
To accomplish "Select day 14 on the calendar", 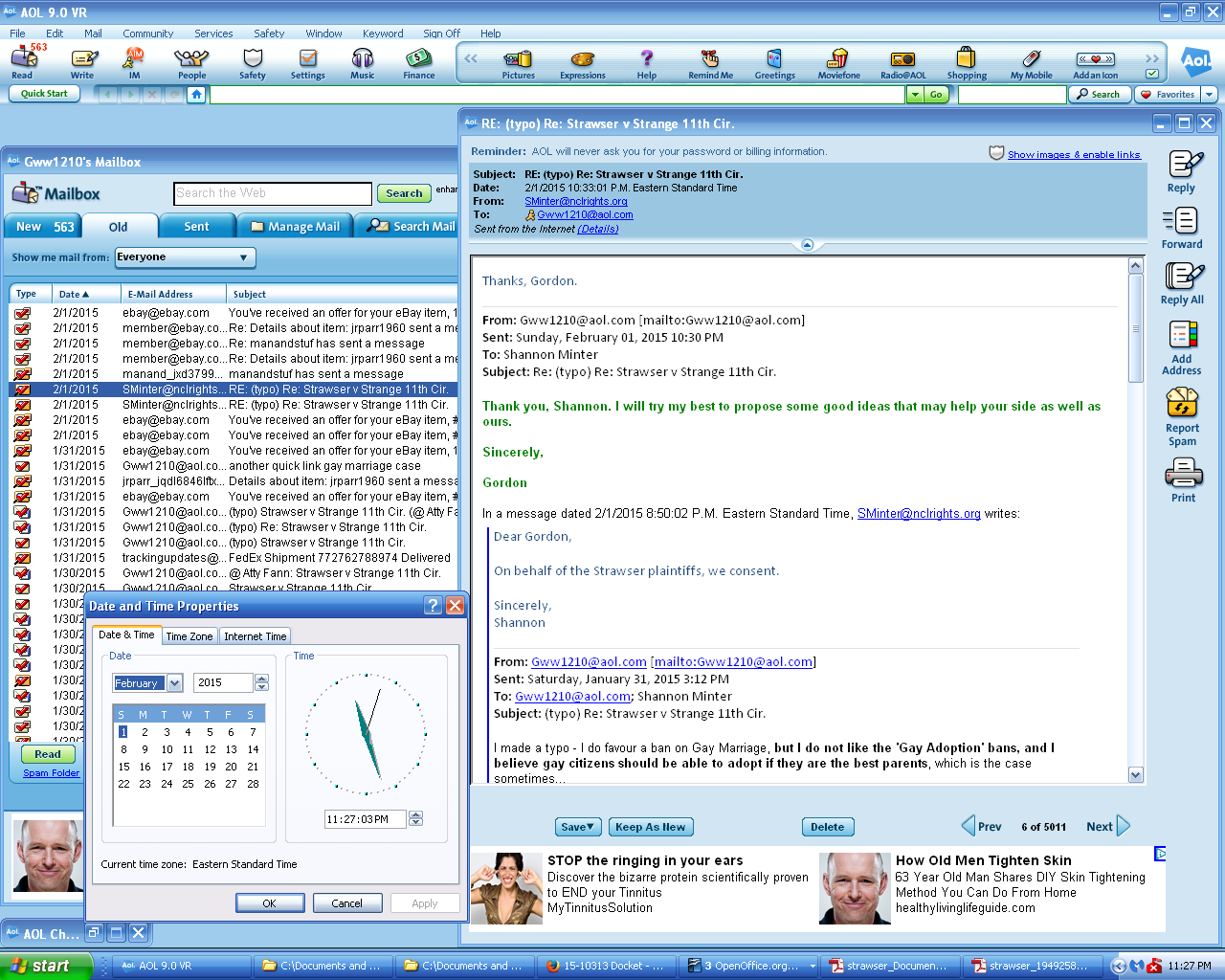I will click(253, 749).
